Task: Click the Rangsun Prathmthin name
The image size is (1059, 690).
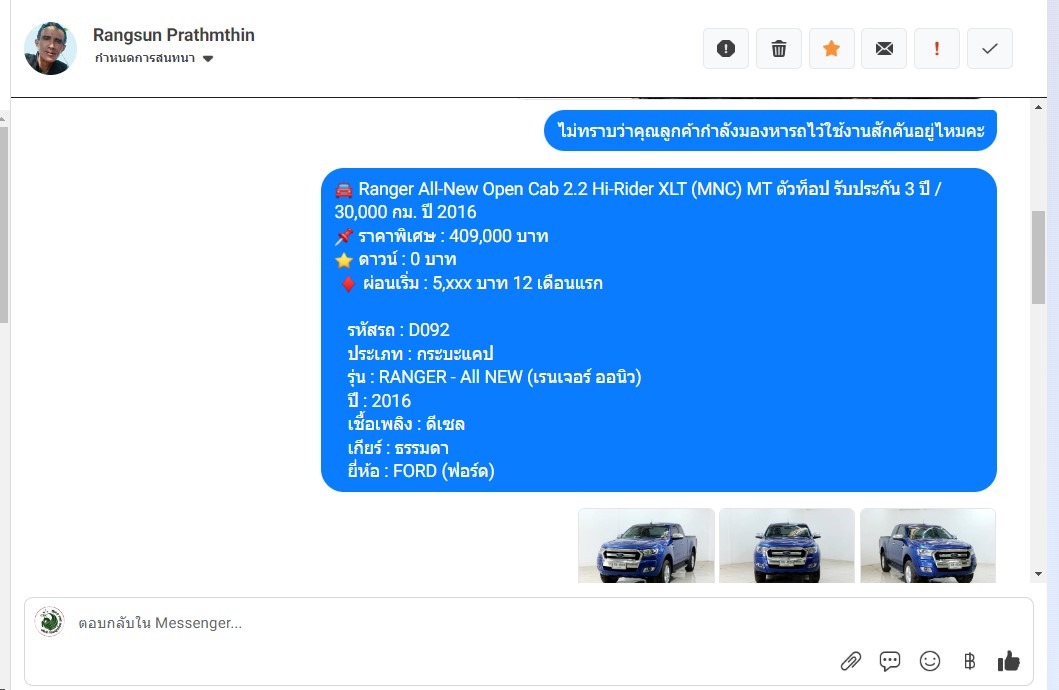Action: coord(174,35)
